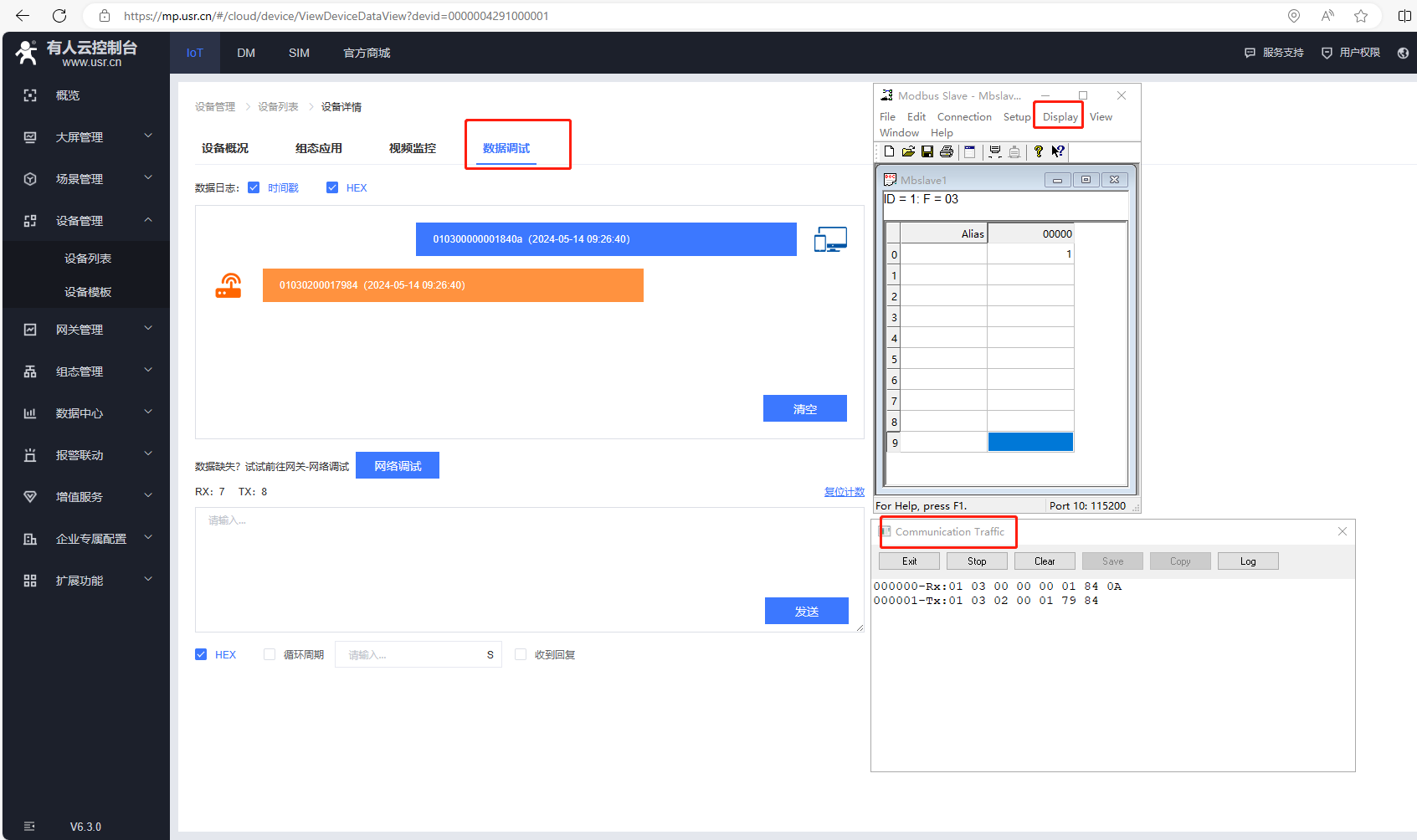1417x840 pixels.
Task: Select the highlighted blue cell in row 9
Action: [x=1030, y=442]
